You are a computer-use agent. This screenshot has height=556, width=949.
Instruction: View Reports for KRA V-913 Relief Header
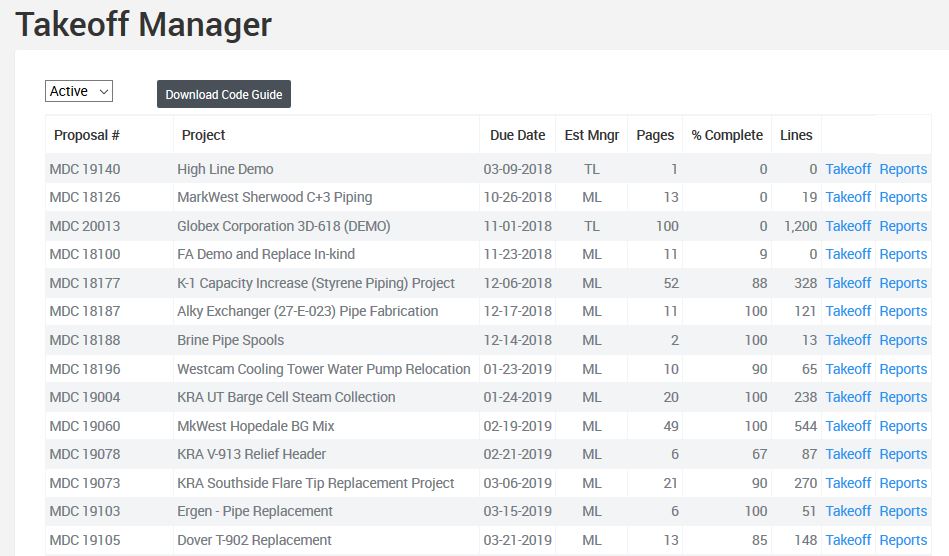pyautogui.click(x=903, y=454)
